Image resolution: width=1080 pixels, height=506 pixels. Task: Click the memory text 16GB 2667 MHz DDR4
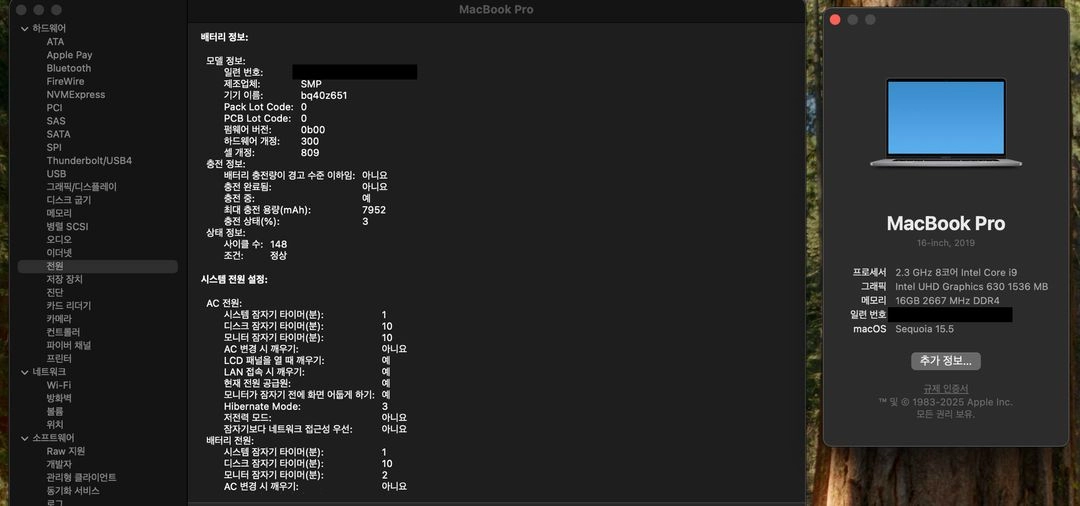click(947, 300)
